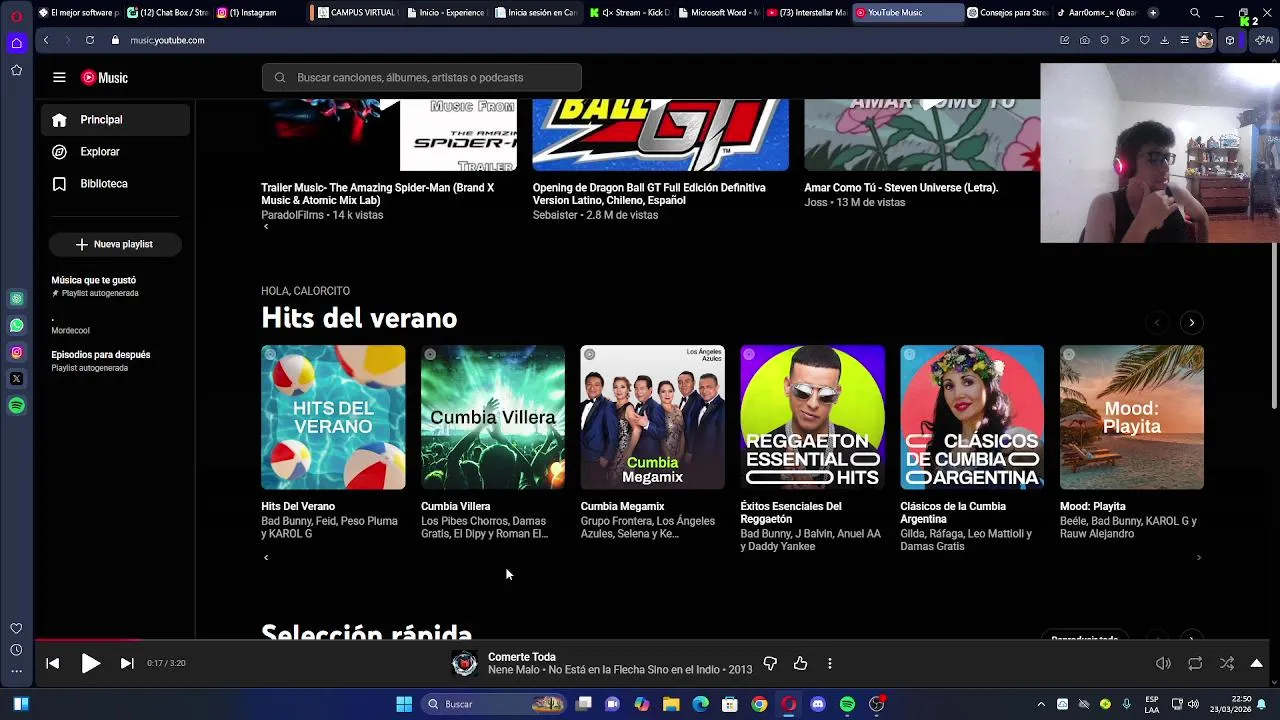
Task: Open X Twitter in Opera sidebar
Action: (16, 379)
